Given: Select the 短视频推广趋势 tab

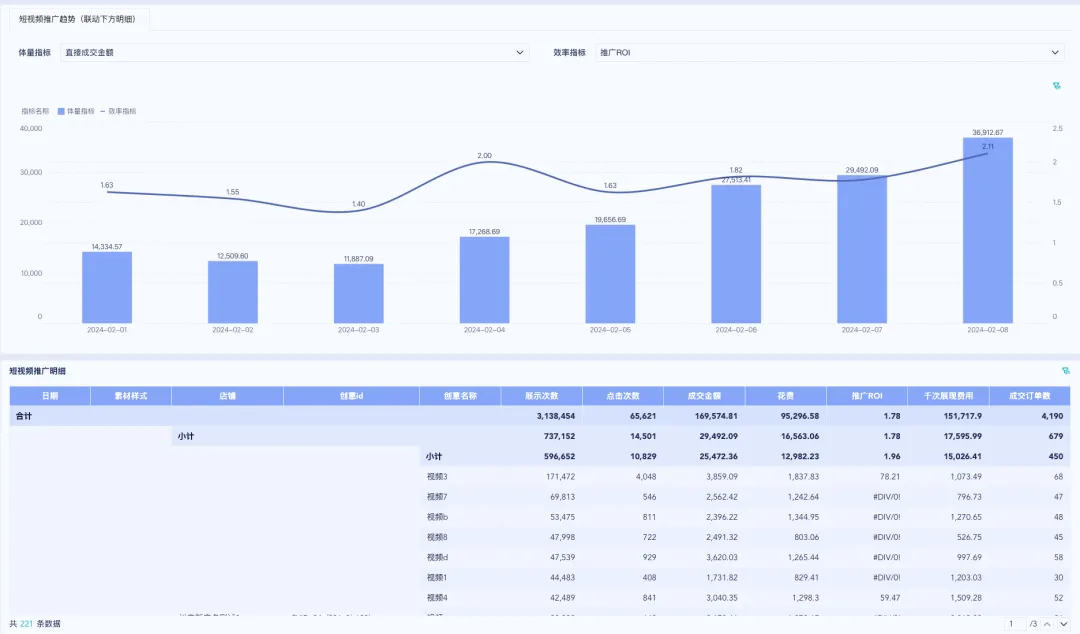Looking at the screenshot, I should pos(77,19).
